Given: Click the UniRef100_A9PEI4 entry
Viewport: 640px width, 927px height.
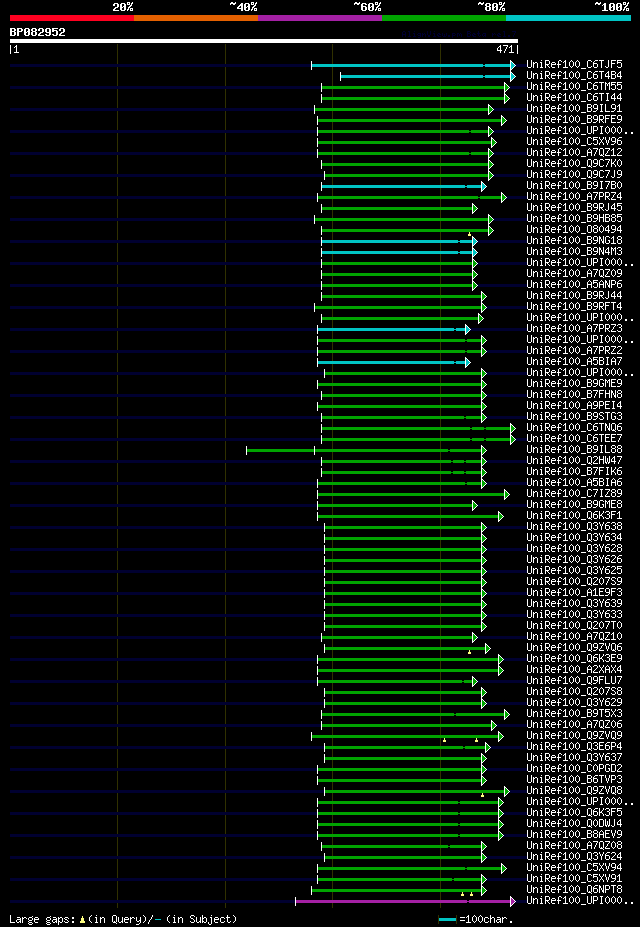Looking at the screenshot, I should tap(574, 406).
